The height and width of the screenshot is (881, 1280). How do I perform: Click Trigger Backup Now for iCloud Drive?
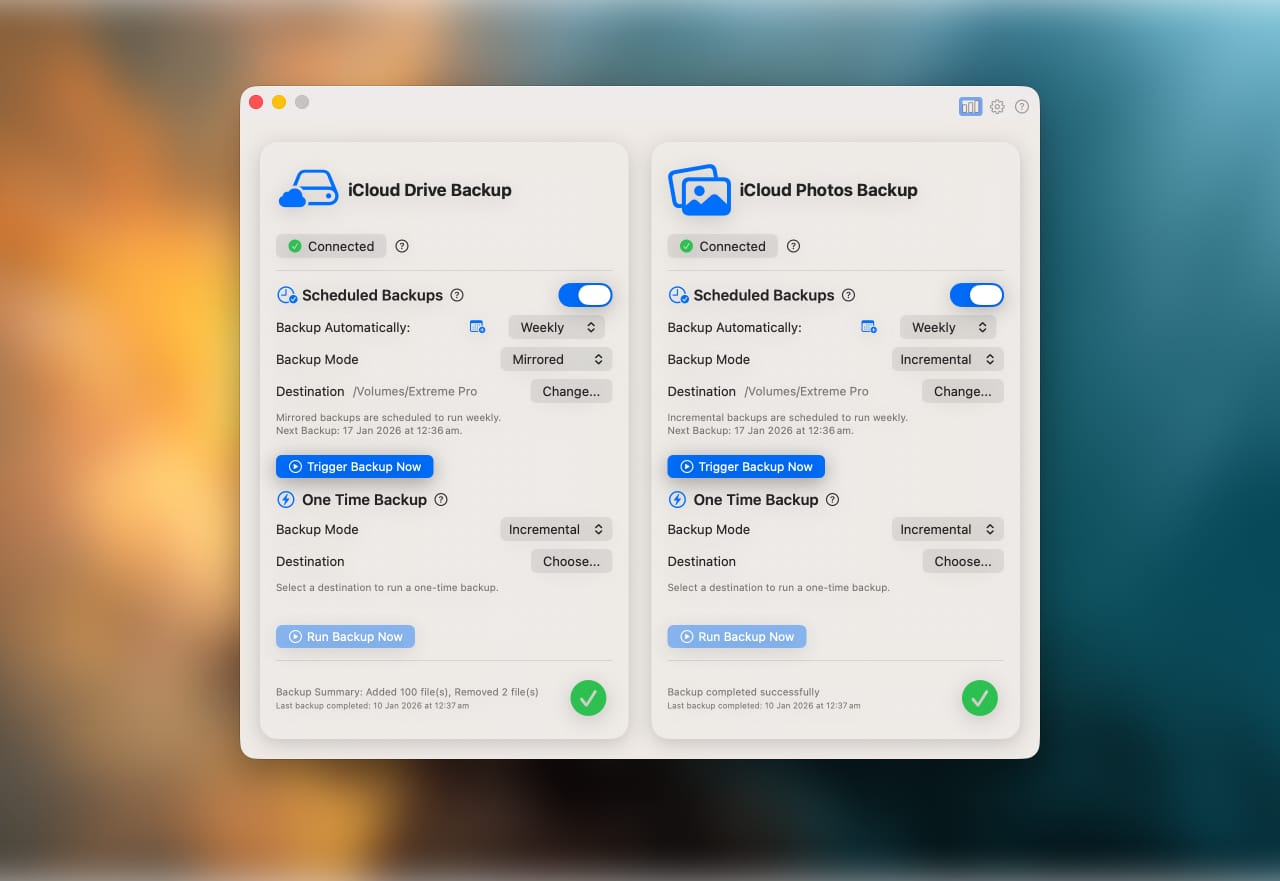tap(355, 466)
